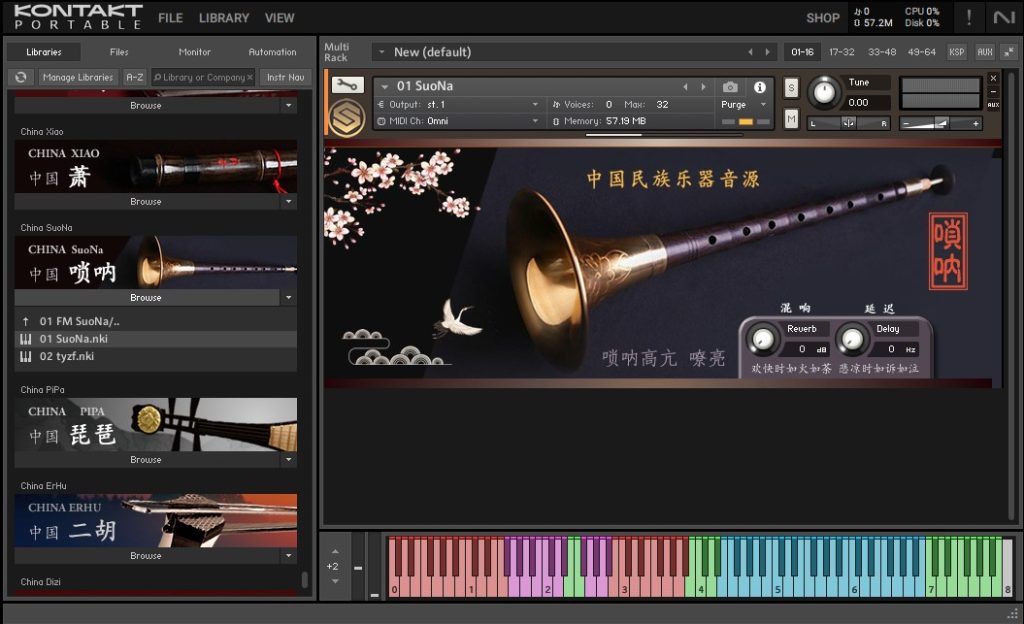Show rack page 33-48

[882, 52]
